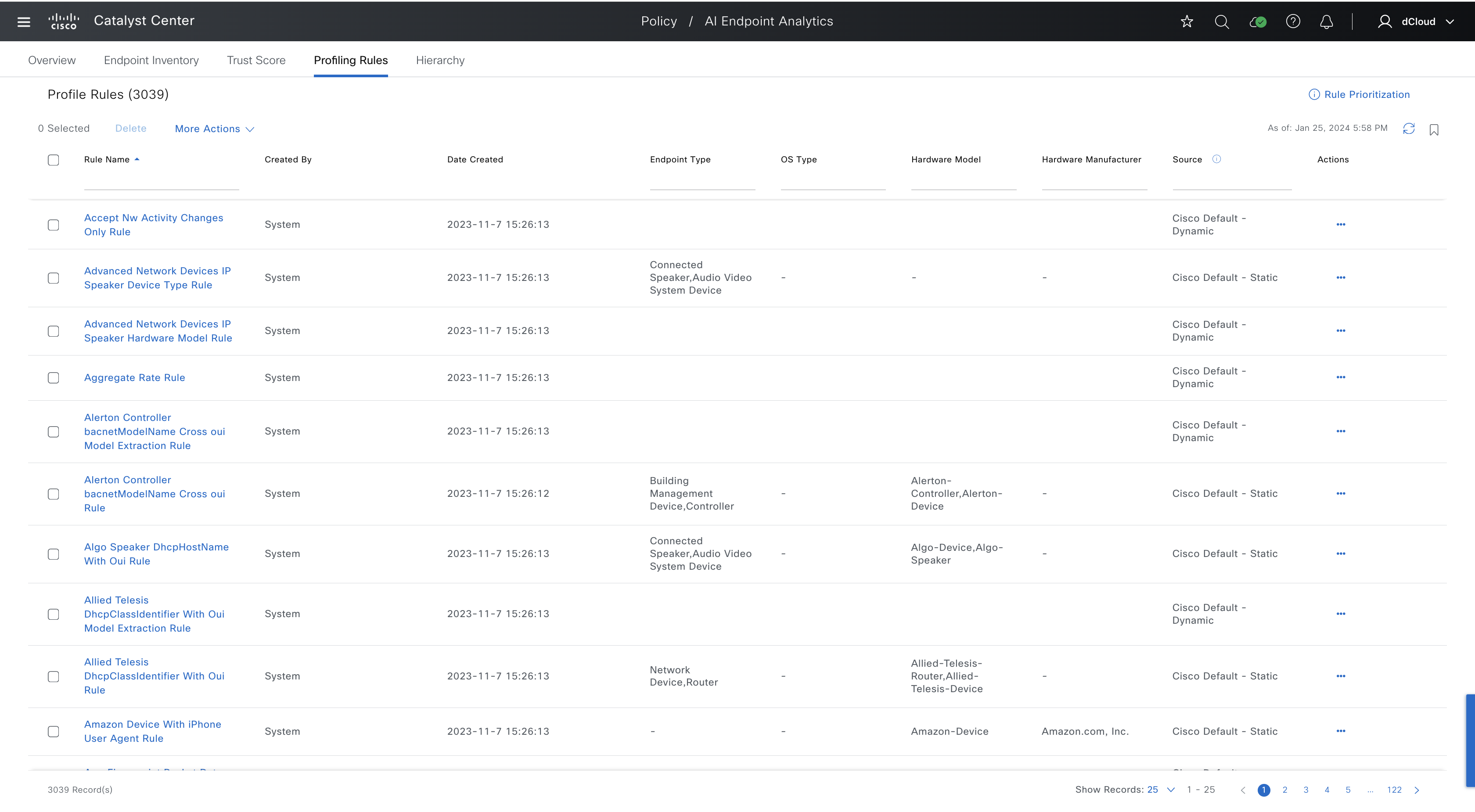Open actions for Alerton Model Extraction Rule

click(1340, 431)
